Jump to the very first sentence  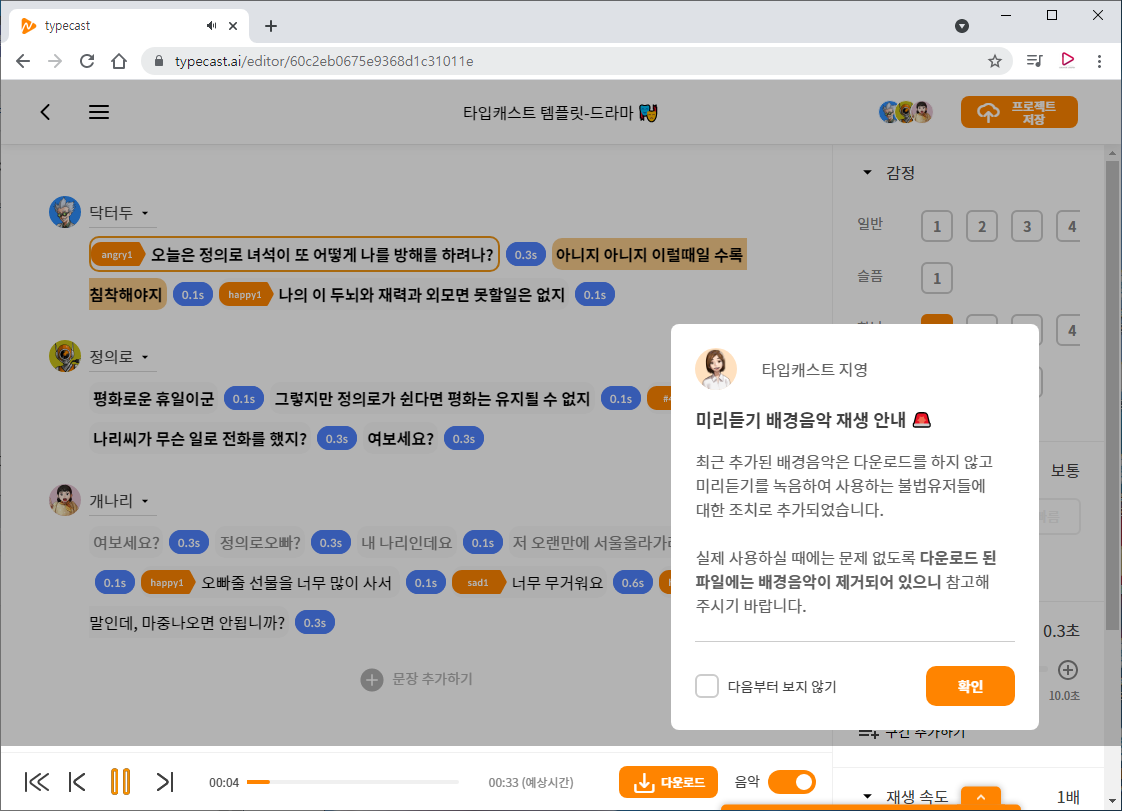point(37,782)
